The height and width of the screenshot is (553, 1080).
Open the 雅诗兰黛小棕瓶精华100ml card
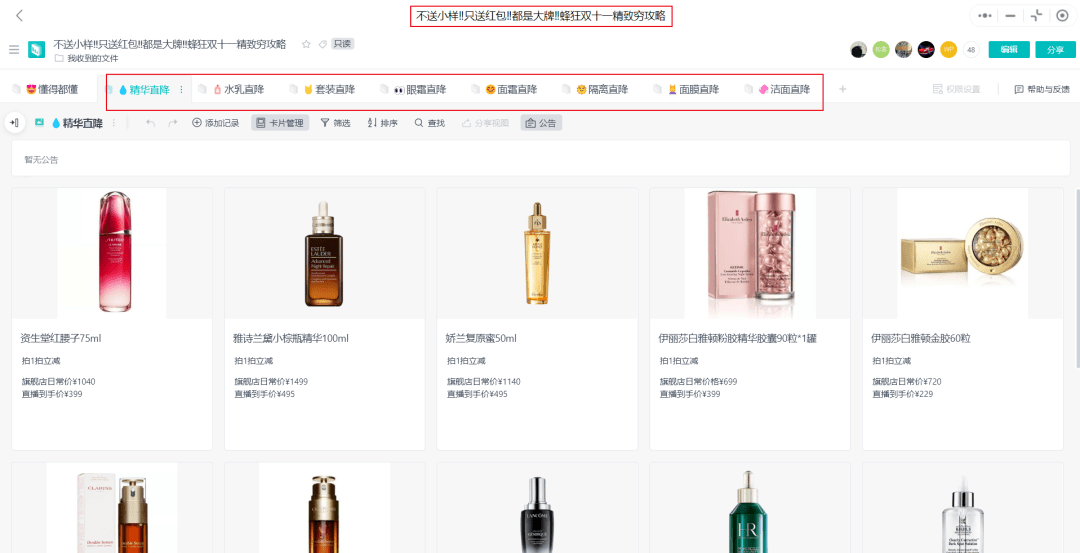pos(324,319)
